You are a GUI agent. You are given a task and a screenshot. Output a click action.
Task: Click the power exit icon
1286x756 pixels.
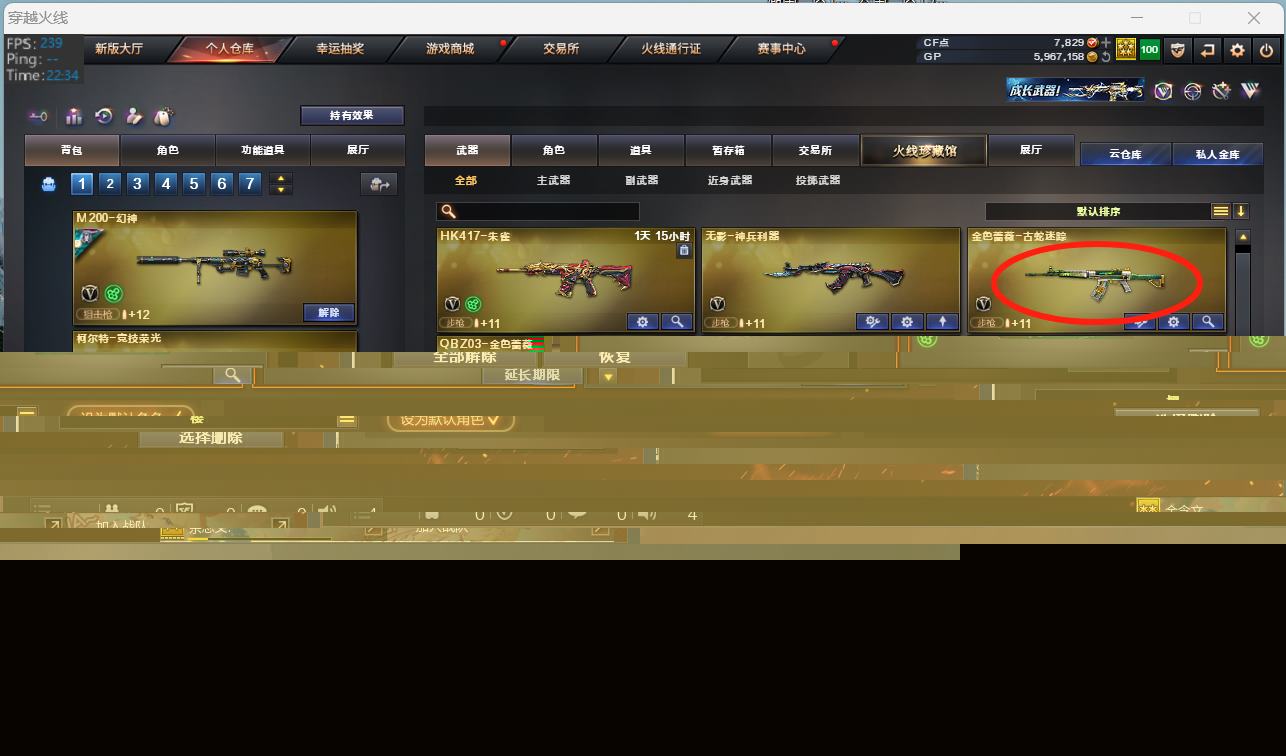[x=1266, y=50]
